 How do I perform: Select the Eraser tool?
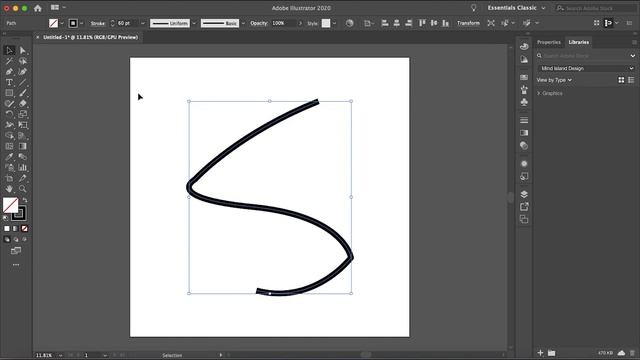pos(22,103)
